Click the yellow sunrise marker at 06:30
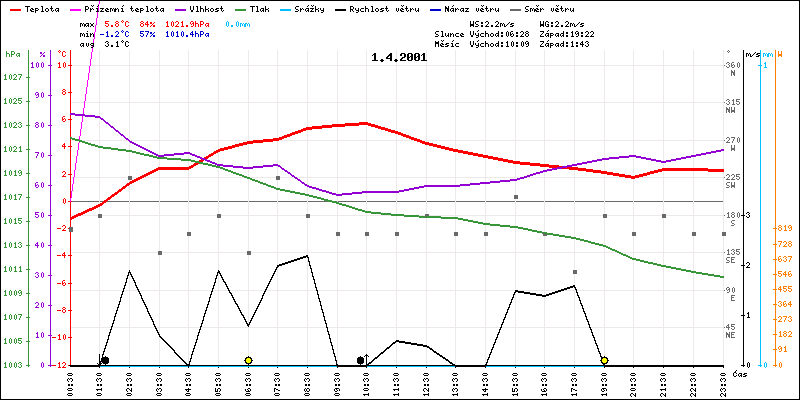Screen dimensions: 800x400 pyautogui.click(x=248, y=360)
